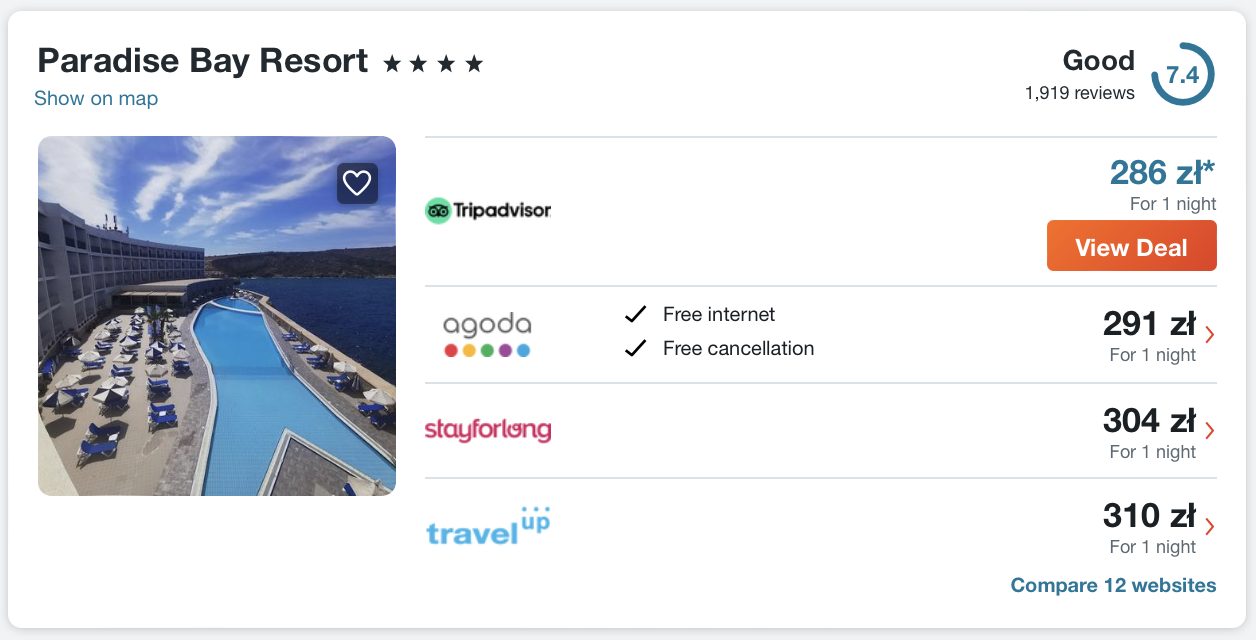Open the Agoda deal chevron arrow
The height and width of the screenshot is (640, 1256).
point(1210,335)
